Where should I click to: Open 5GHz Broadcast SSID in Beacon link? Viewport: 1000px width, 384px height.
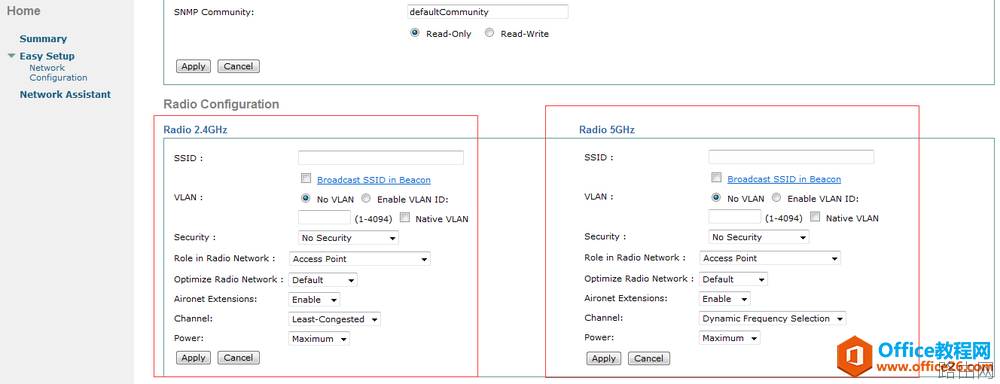tap(784, 179)
